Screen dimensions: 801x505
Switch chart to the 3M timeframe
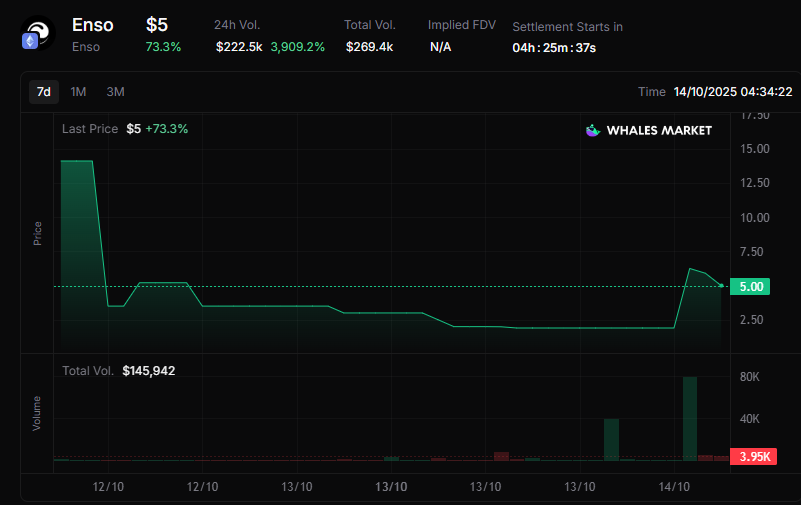pyautogui.click(x=115, y=92)
